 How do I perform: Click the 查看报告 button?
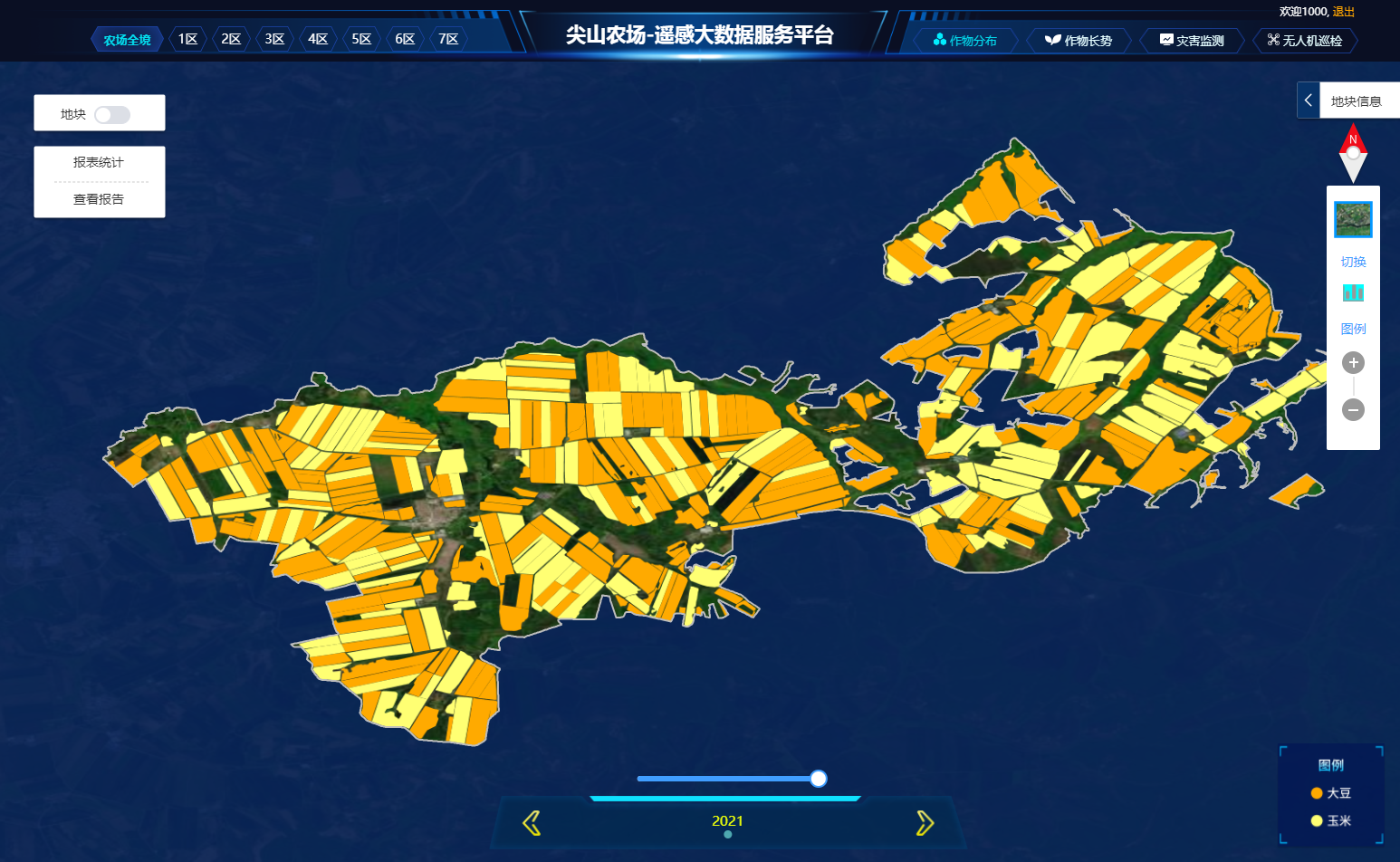[99, 199]
